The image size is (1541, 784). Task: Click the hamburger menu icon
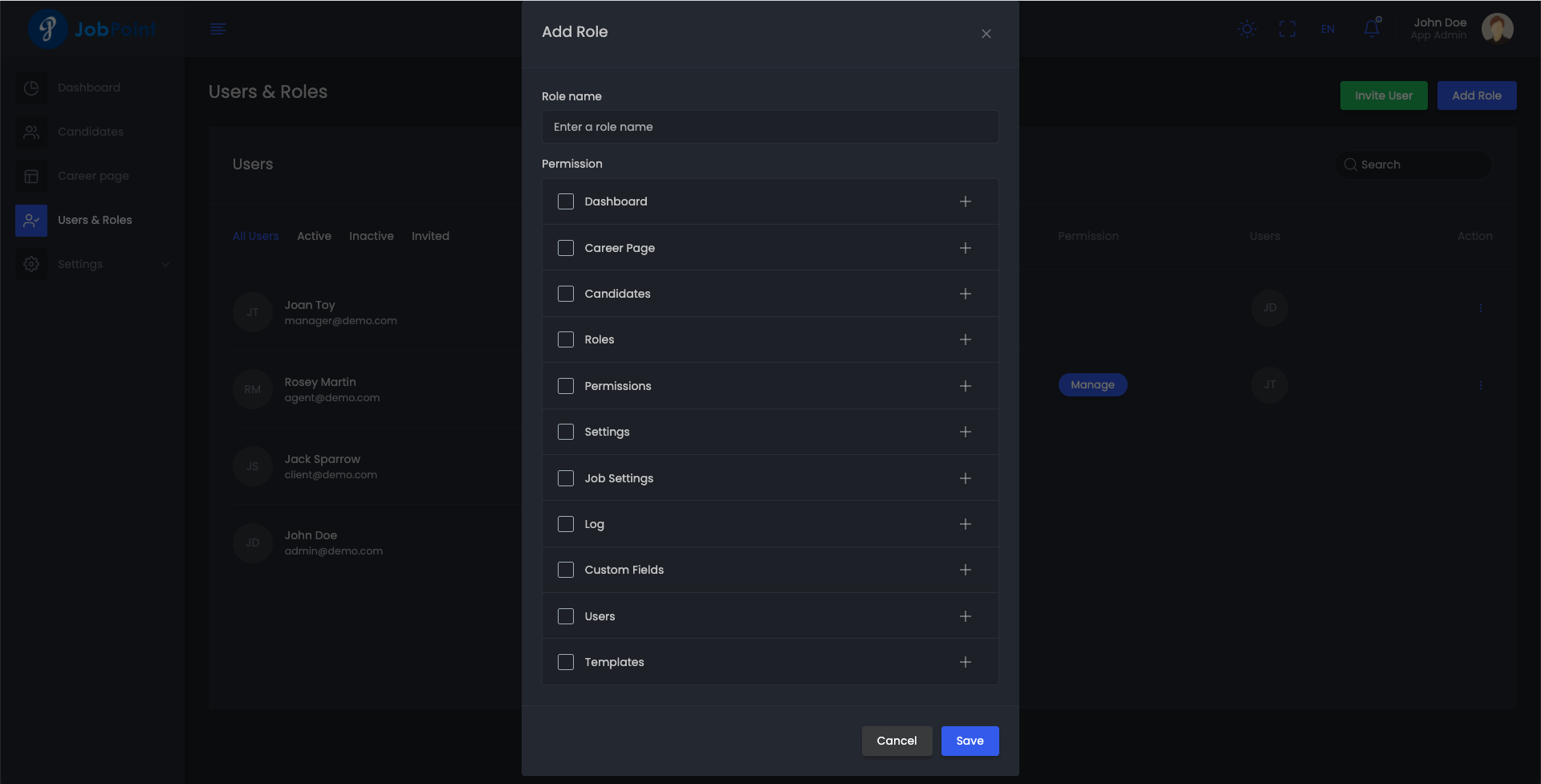(x=218, y=30)
